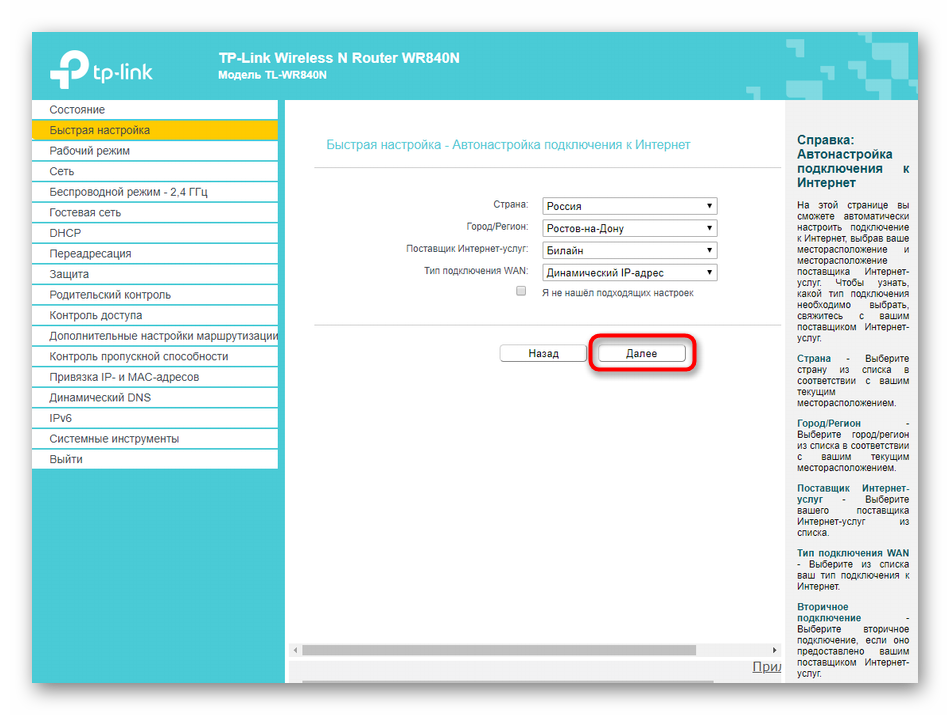Click the Назад button
Screen dimensions: 950x715
(x=543, y=353)
